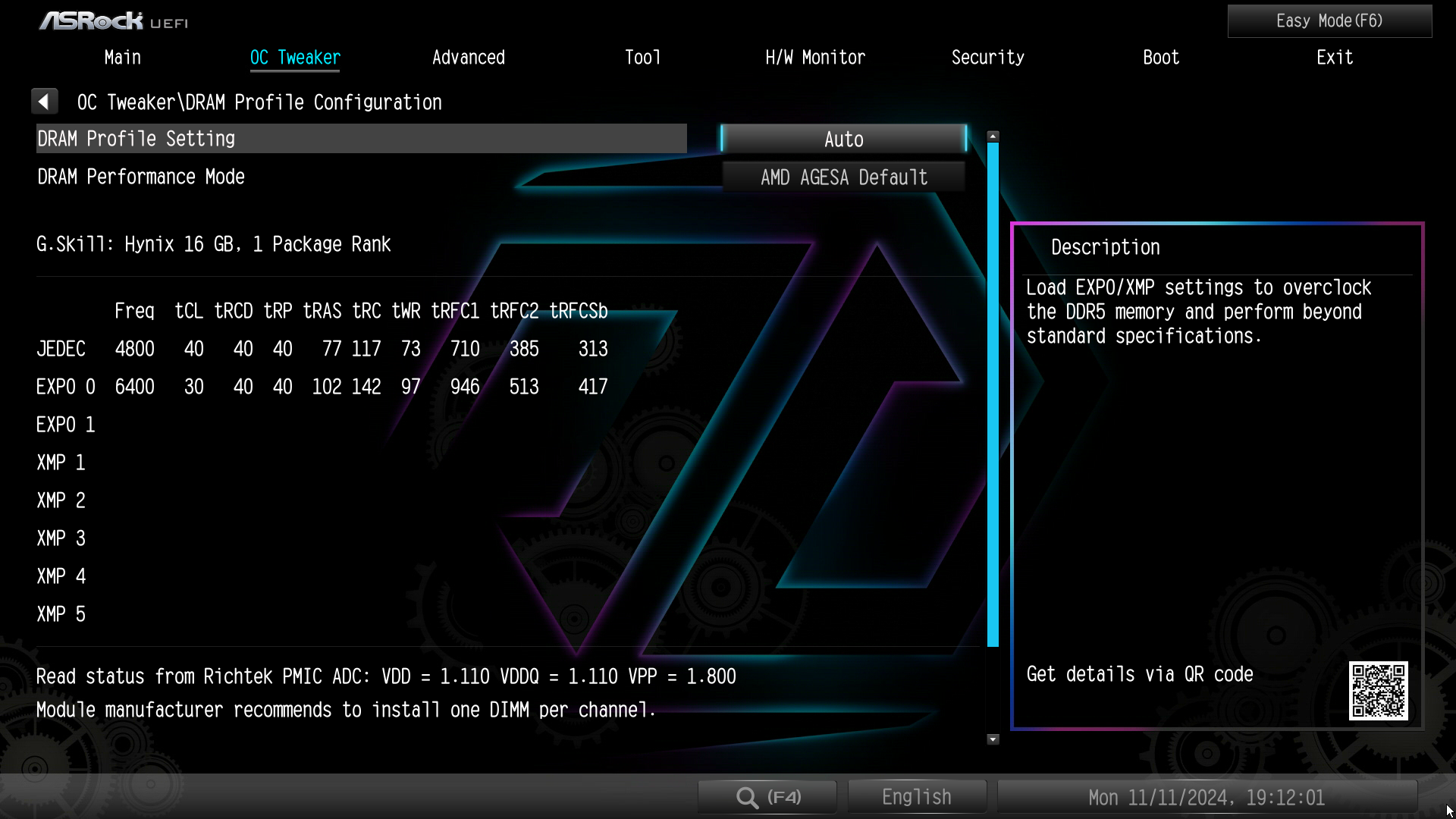Click the EXPO 1 row label
The height and width of the screenshot is (819, 1456).
tap(66, 425)
